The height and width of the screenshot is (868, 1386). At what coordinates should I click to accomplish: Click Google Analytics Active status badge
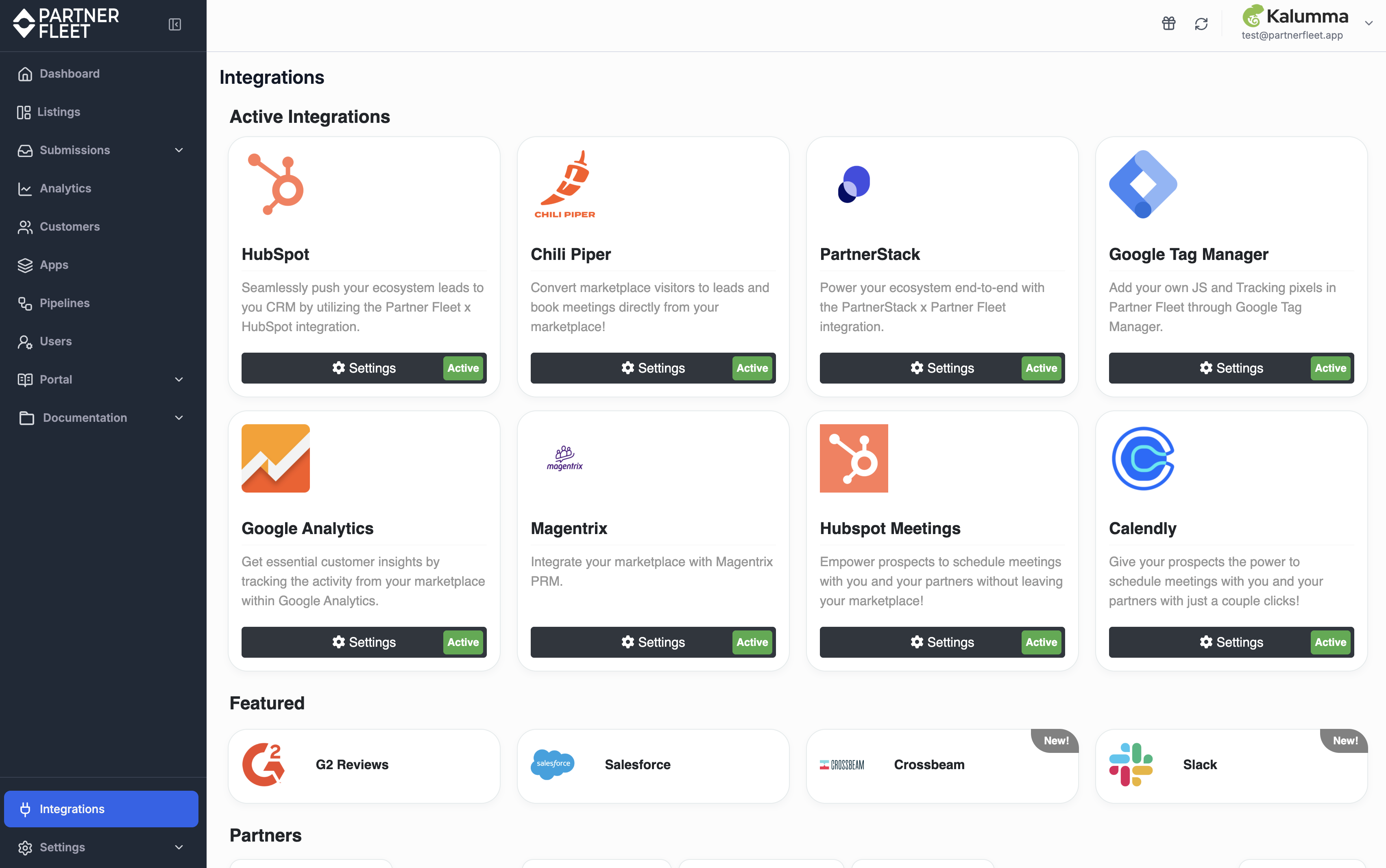pos(463,642)
